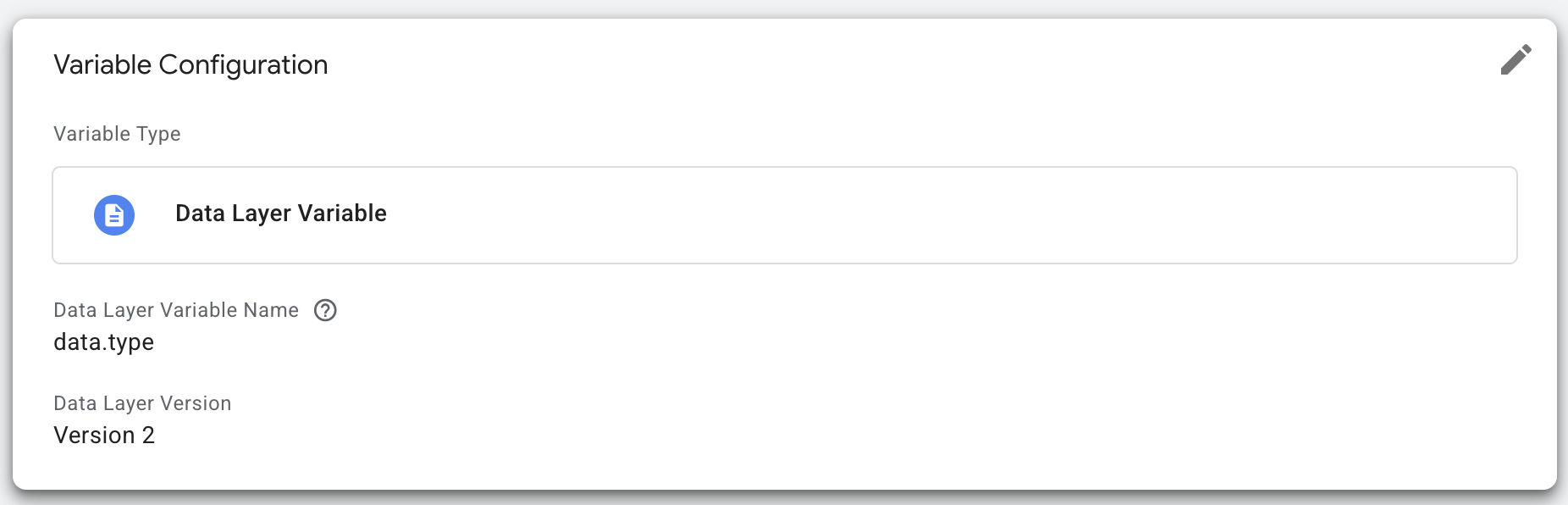The image size is (1568, 505).
Task: Click the Data Layer Variable Name label
Action: [x=176, y=310]
